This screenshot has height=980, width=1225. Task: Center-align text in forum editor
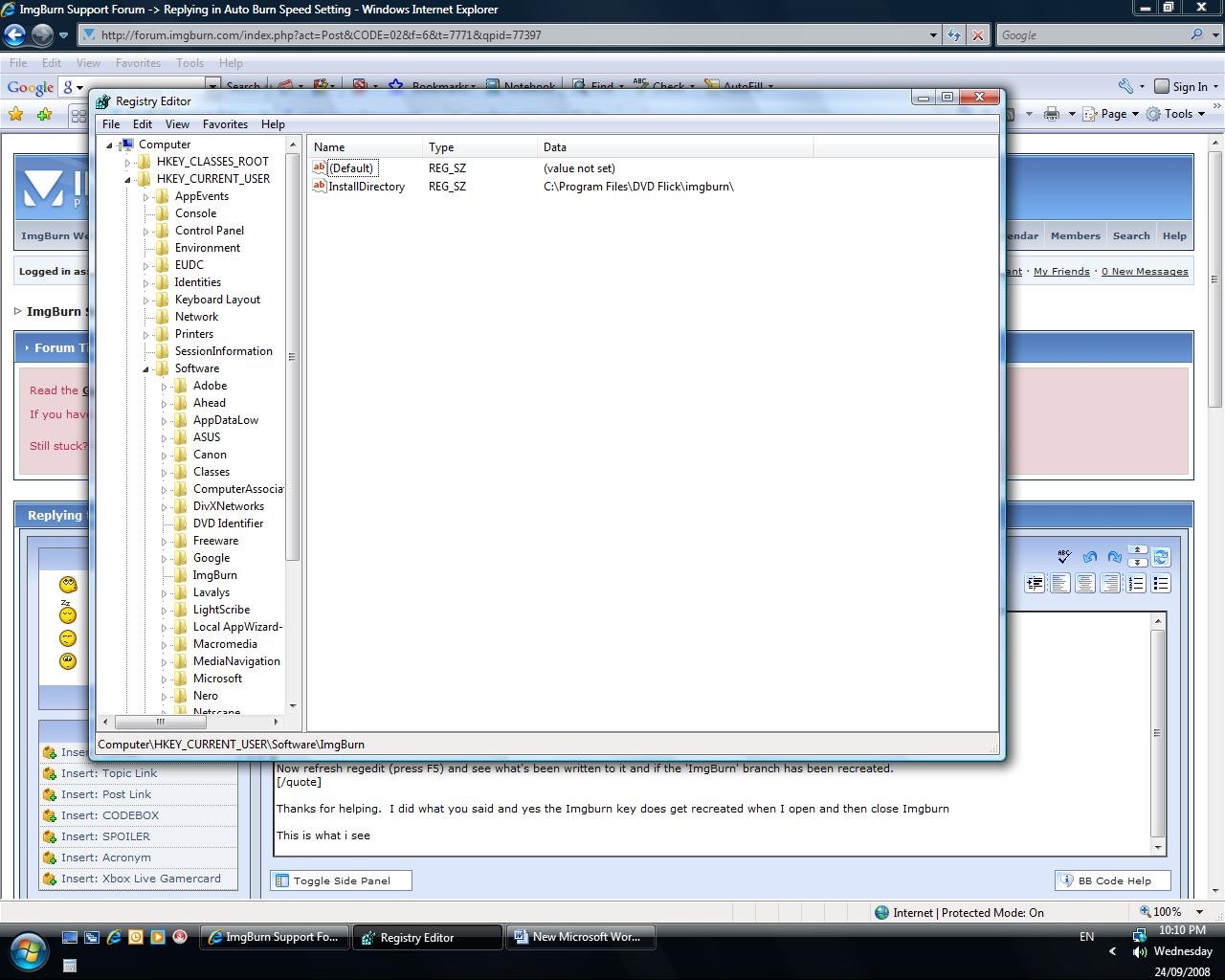1084,583
